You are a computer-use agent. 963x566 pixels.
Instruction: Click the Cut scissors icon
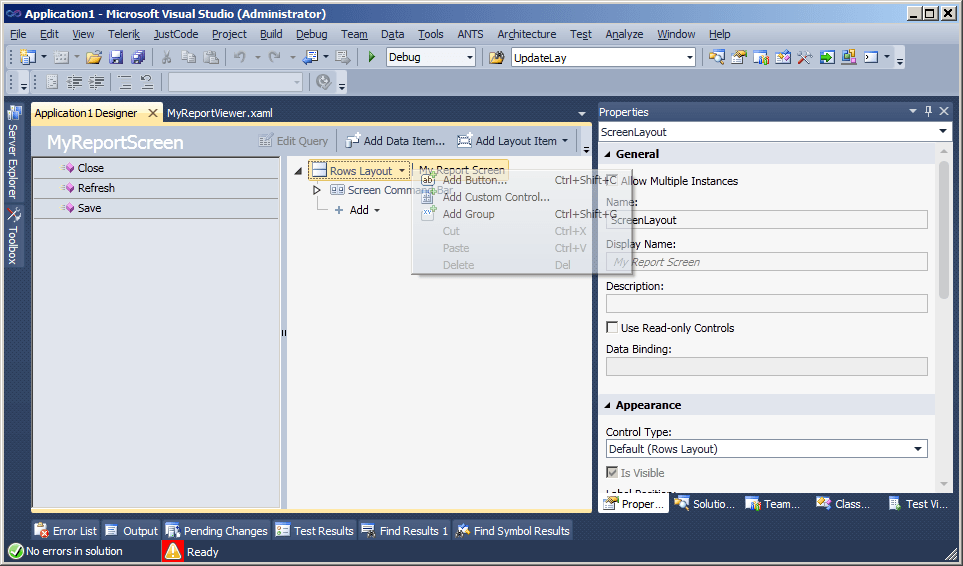166,58
